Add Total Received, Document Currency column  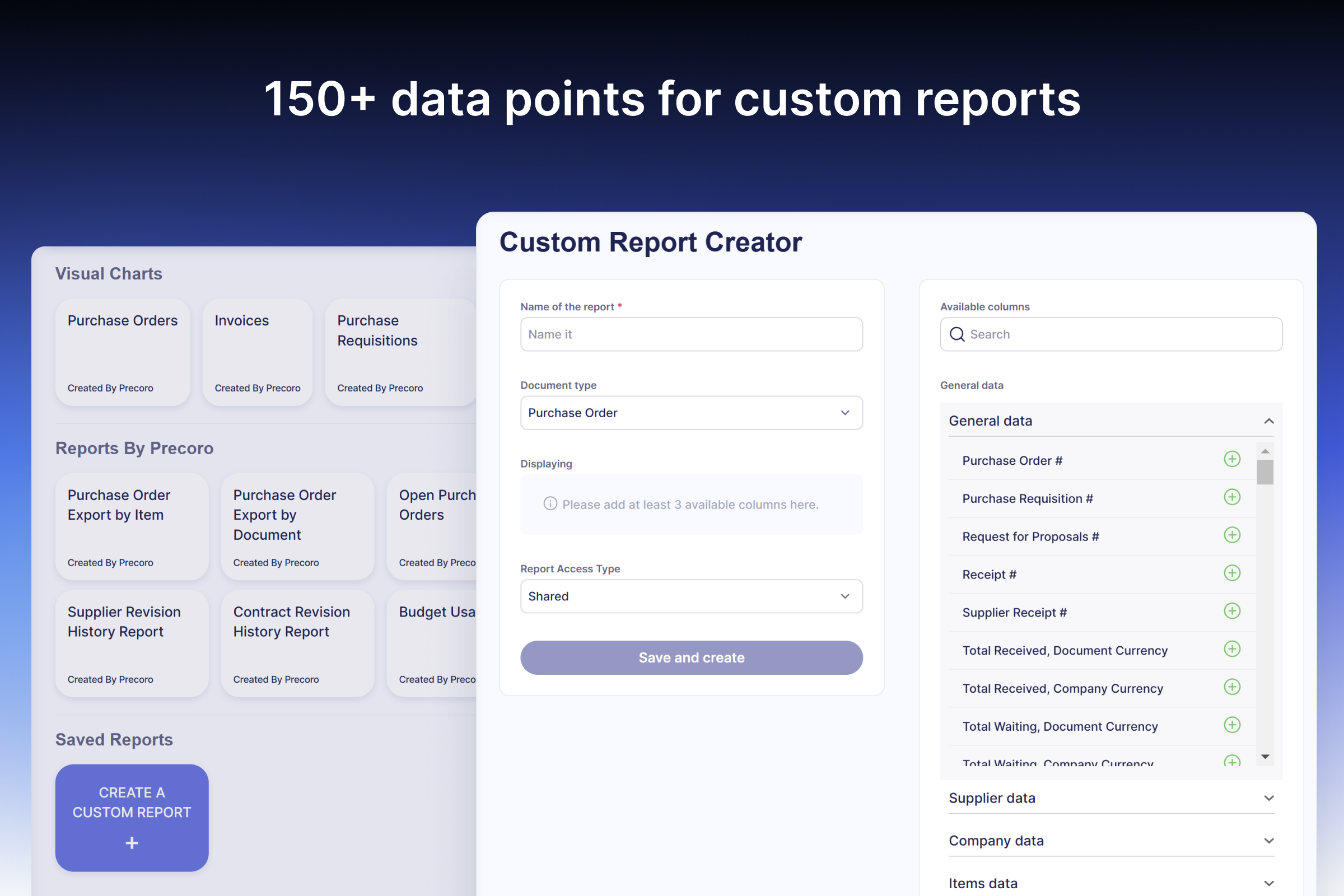point(1233,649)
